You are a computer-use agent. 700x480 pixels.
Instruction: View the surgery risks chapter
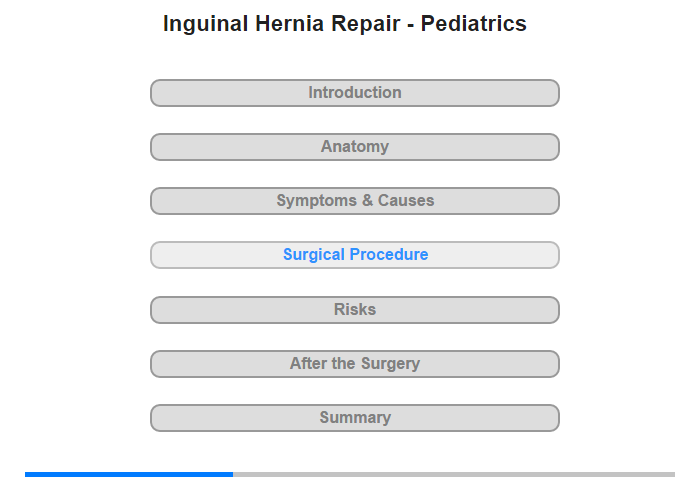[354, 309]
